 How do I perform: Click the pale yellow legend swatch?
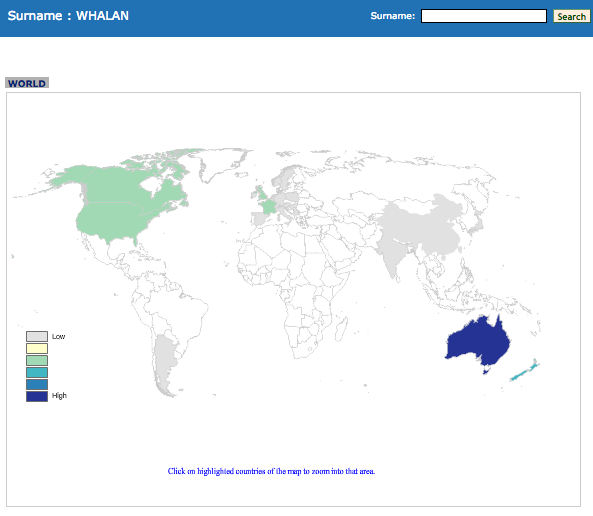37,348
